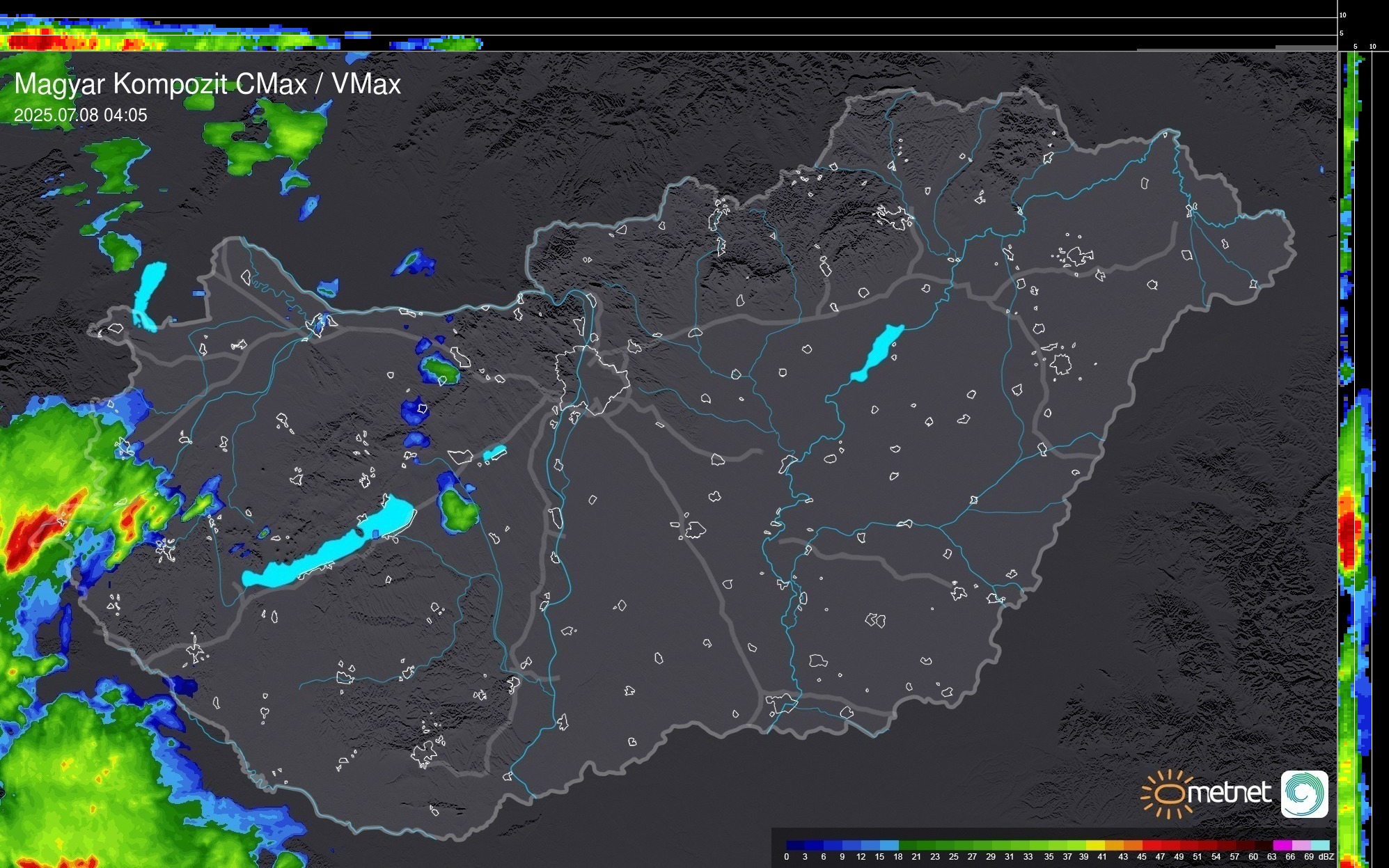Viewport: 1389px width, 868px height.
Task: Select the red 47 dBZ legend swatch
Action: (1170, 845)
